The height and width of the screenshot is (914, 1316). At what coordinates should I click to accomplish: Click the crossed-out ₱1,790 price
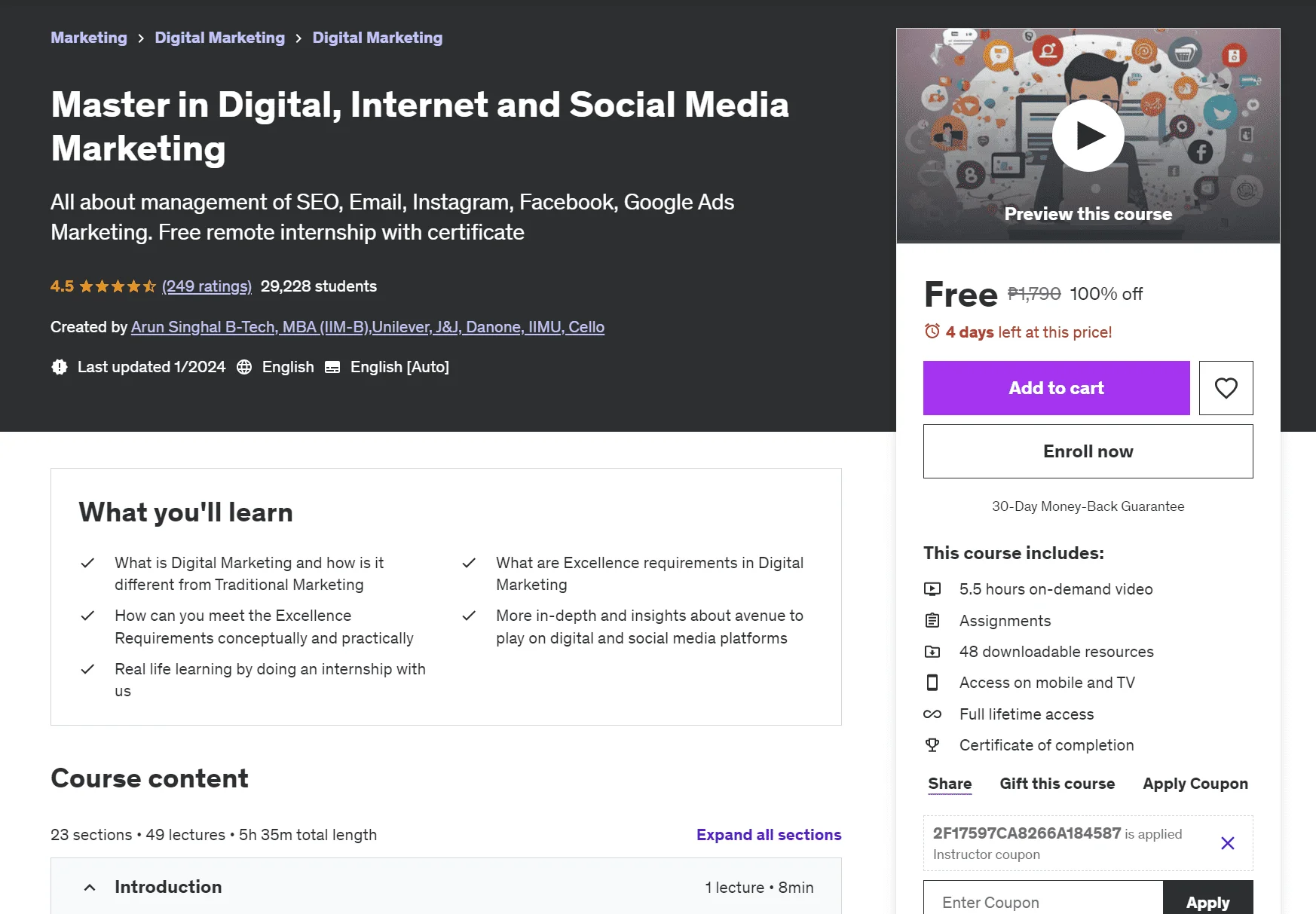(1034, 294)
